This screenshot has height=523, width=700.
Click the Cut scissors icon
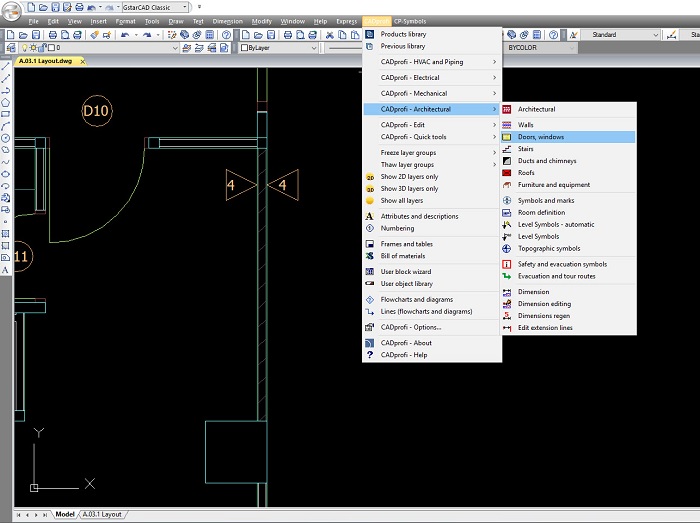click(329, 35)
